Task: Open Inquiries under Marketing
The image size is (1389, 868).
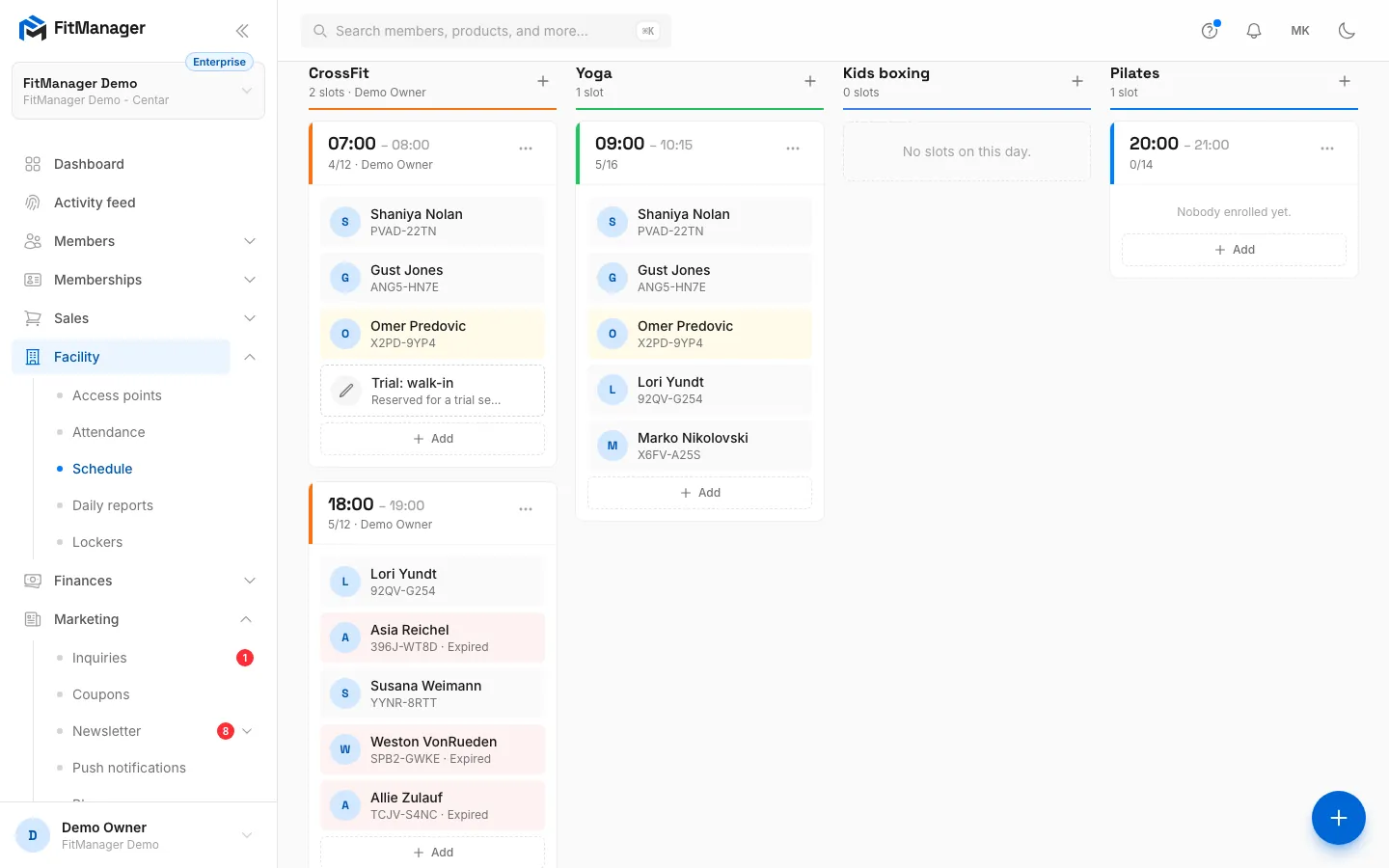Action: click(99, 658)
